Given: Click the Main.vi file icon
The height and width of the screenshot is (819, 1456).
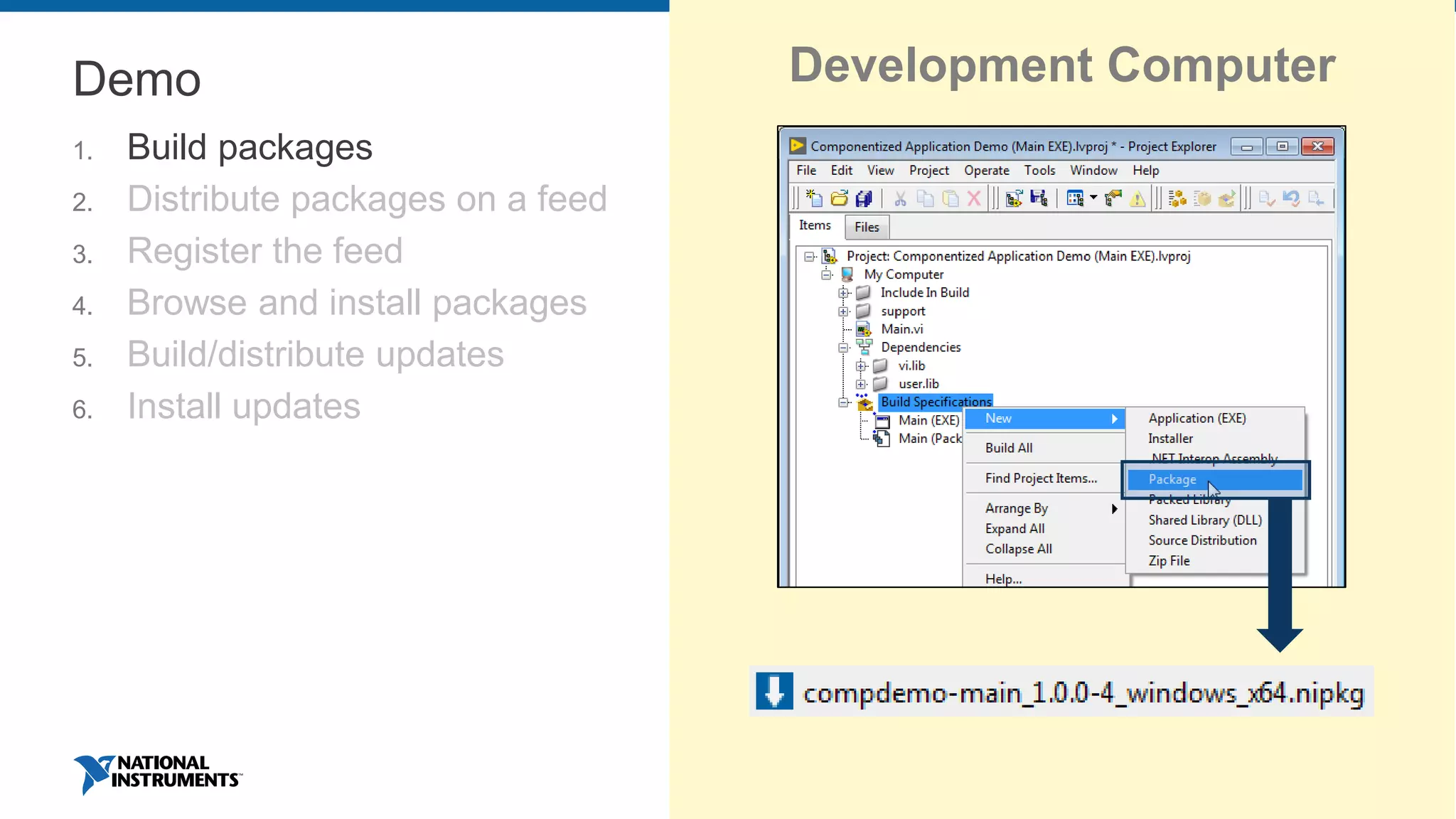Looking at the screenshot, I should [864, 329].
